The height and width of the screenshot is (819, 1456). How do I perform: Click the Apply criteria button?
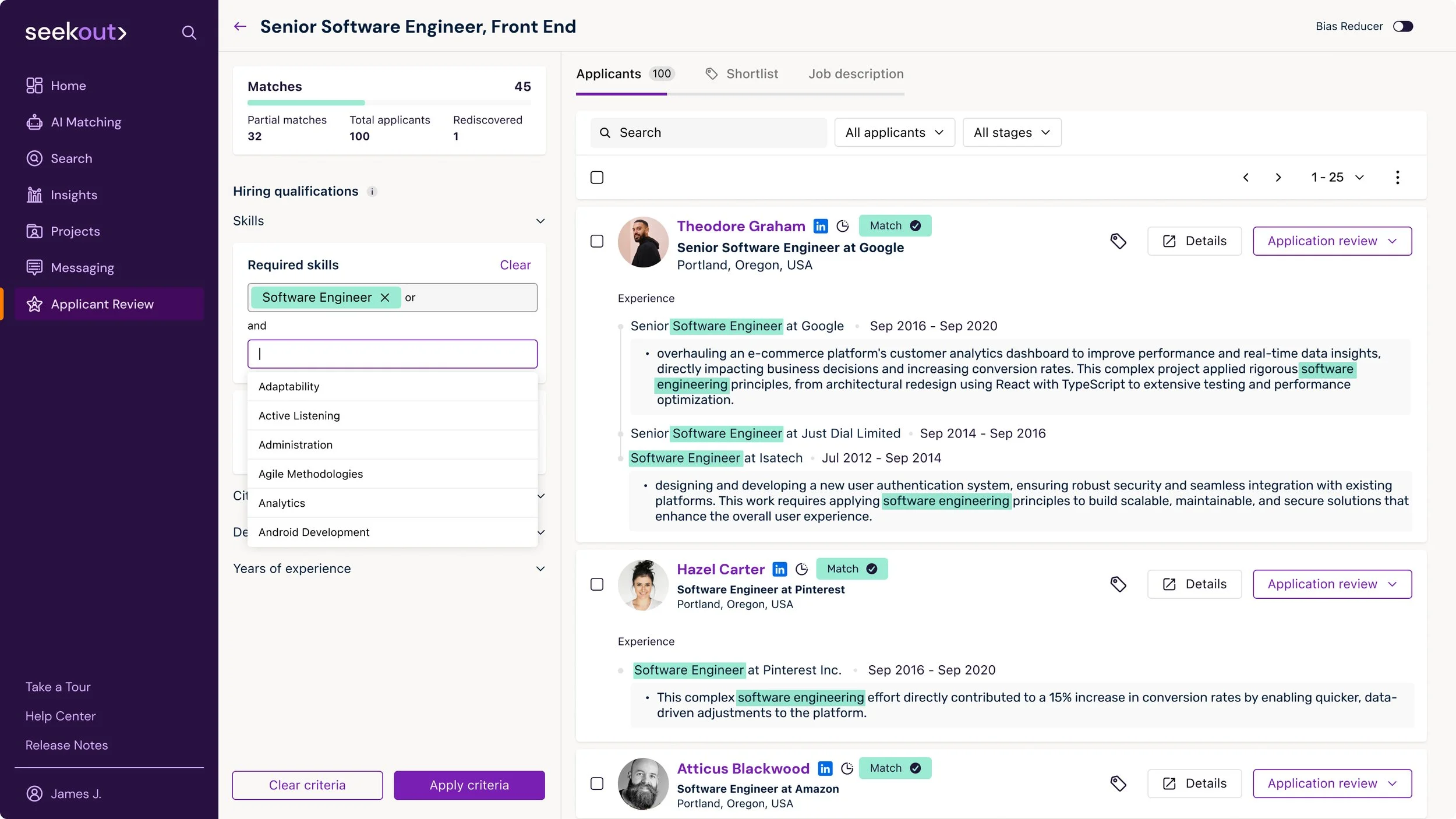coord(469,785)
